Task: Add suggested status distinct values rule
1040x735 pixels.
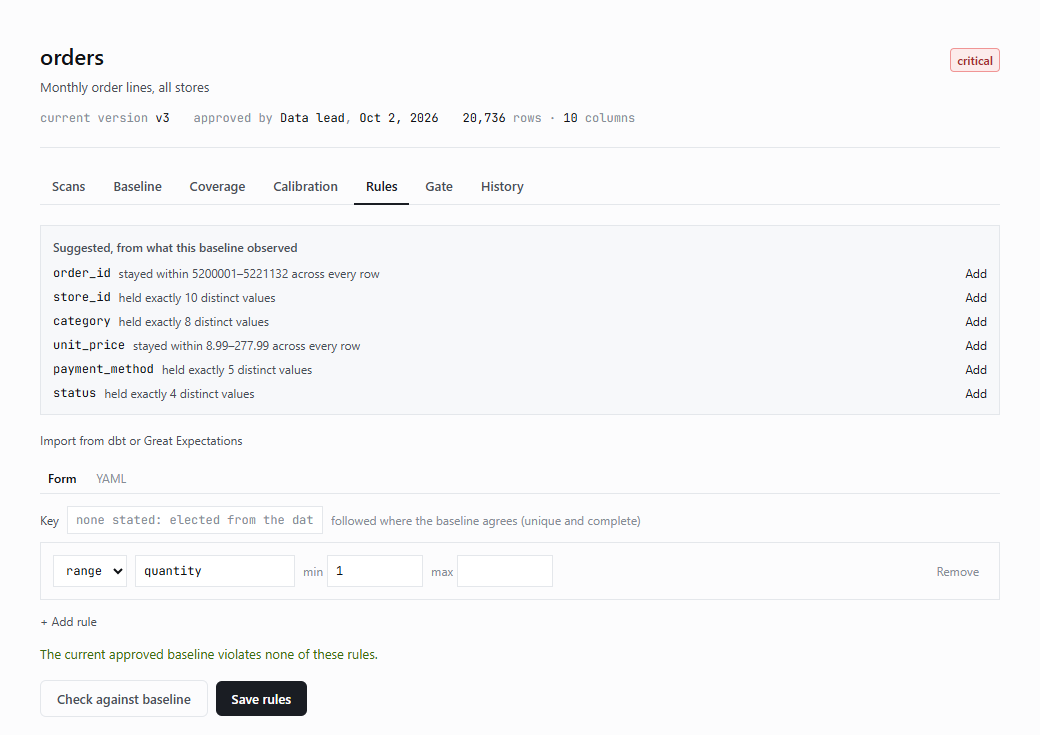Action: (976, 393)
